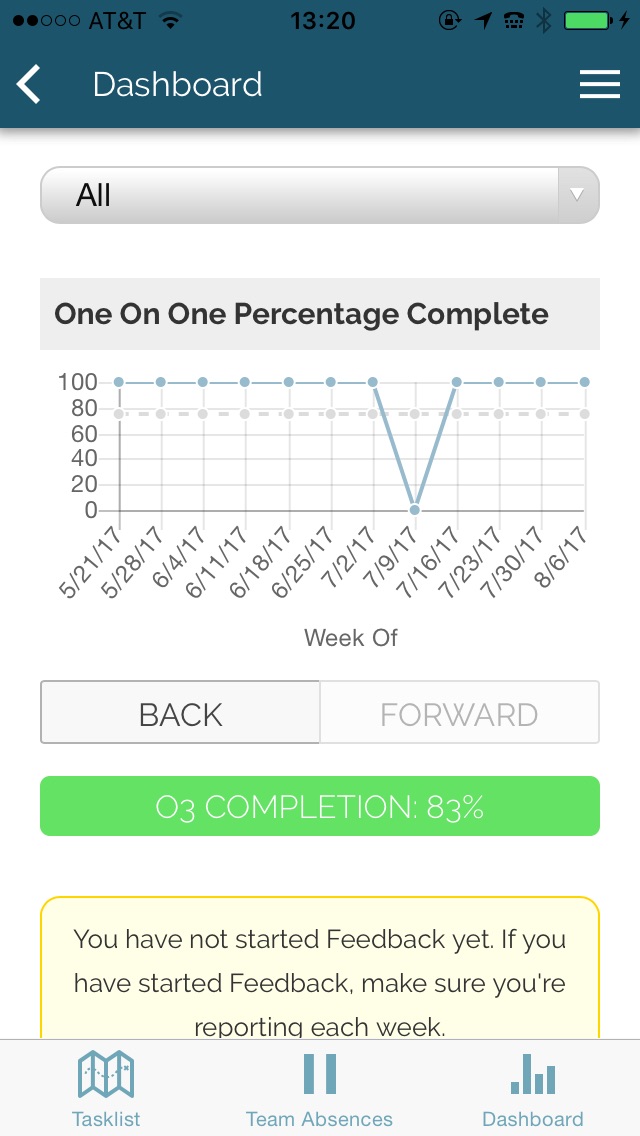Click the dropdown arrow next to All
This screenshot has width=640, height=1136.
coord(577,195)
